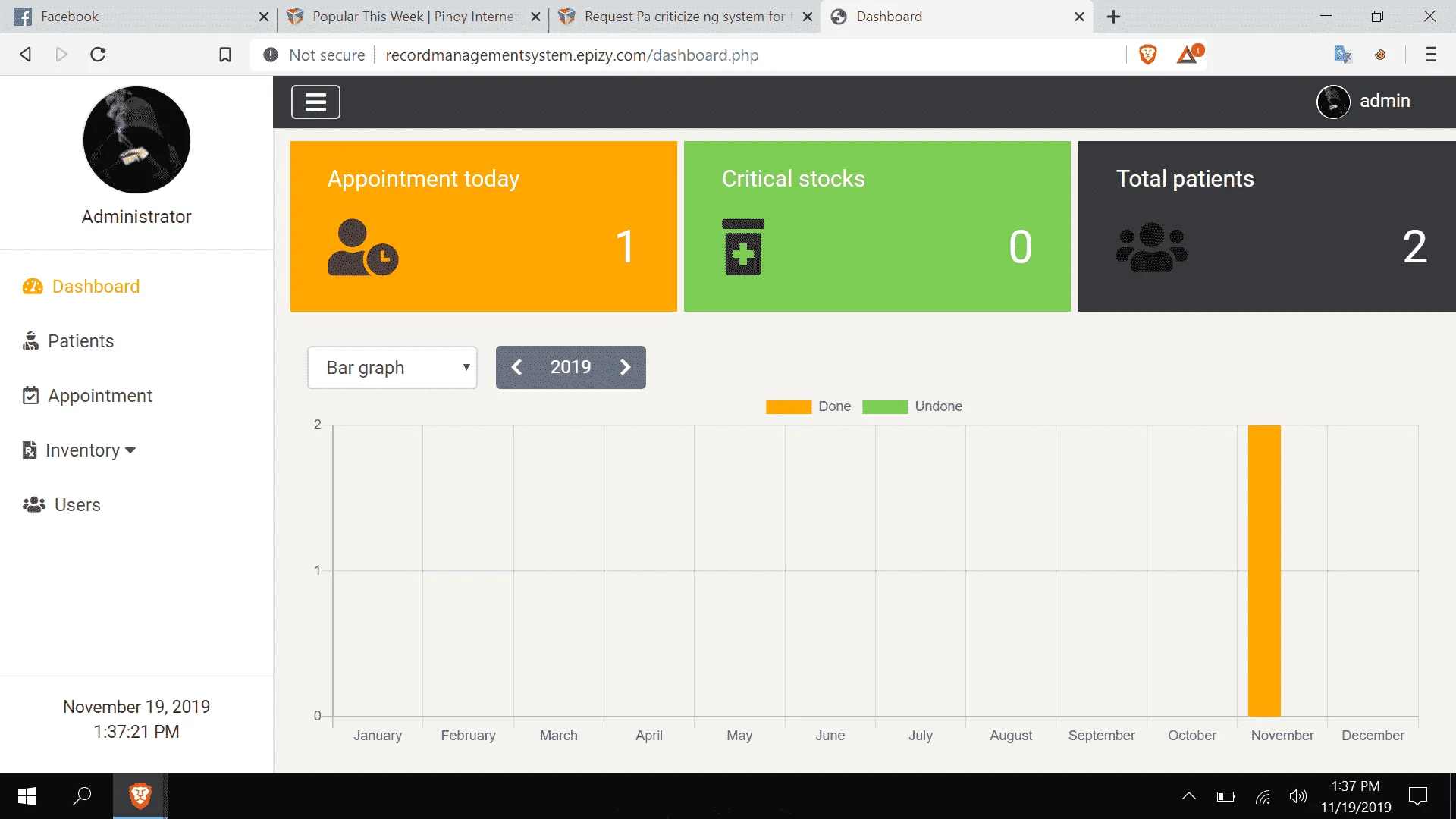
Task: Close the Dashboard browser tab
Action: (1079, 17)
